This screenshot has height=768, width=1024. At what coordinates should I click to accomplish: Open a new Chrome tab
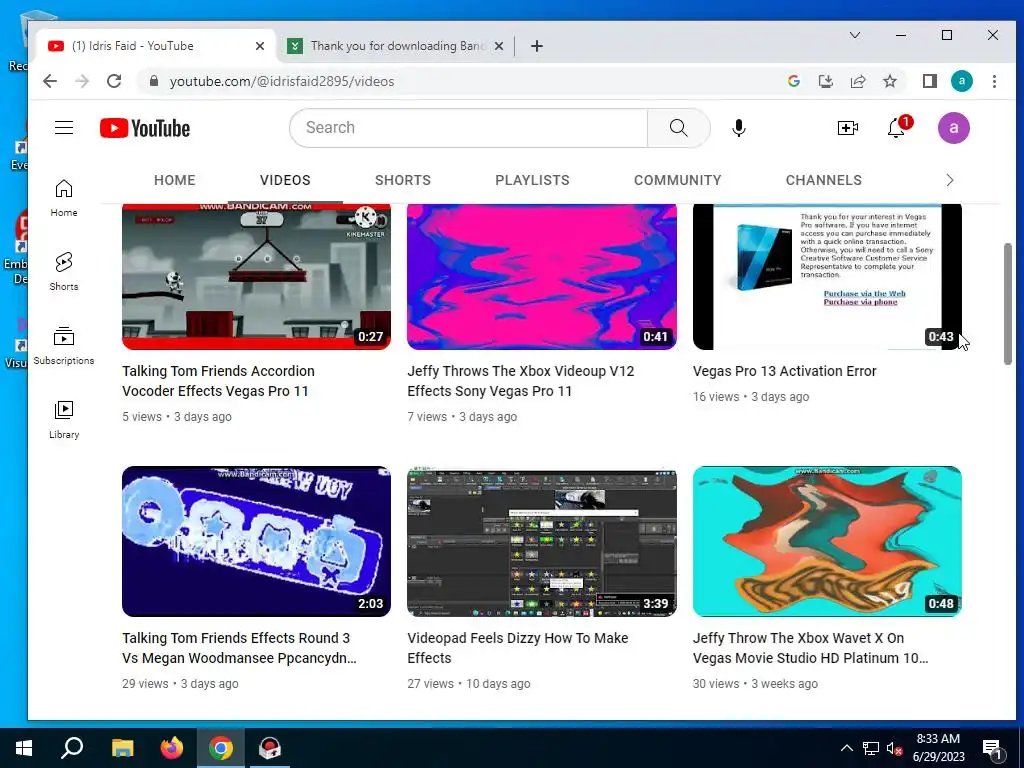[x=537, y=46]
